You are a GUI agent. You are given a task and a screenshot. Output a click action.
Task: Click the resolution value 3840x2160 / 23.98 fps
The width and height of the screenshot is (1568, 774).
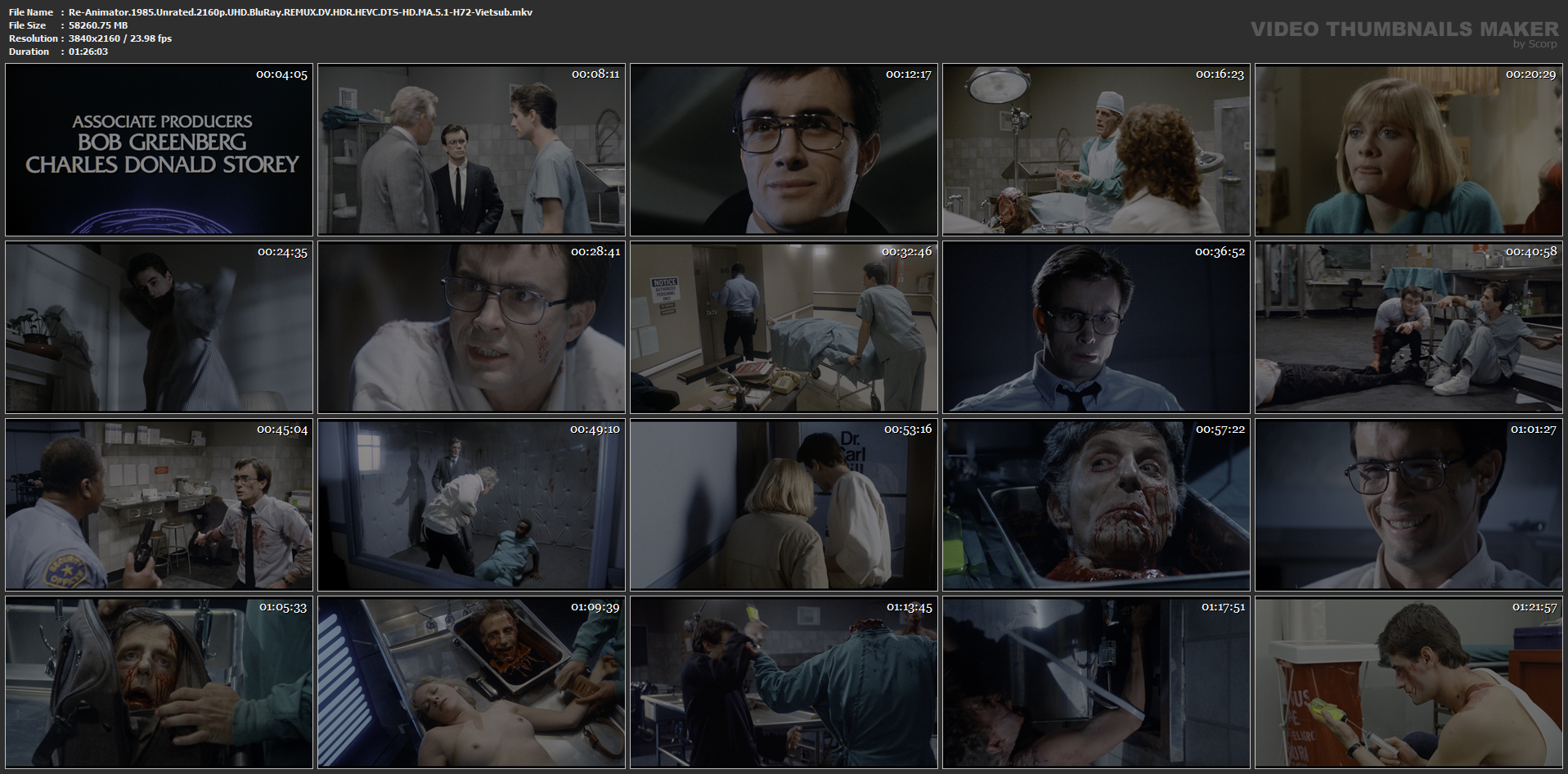[121, 38]
